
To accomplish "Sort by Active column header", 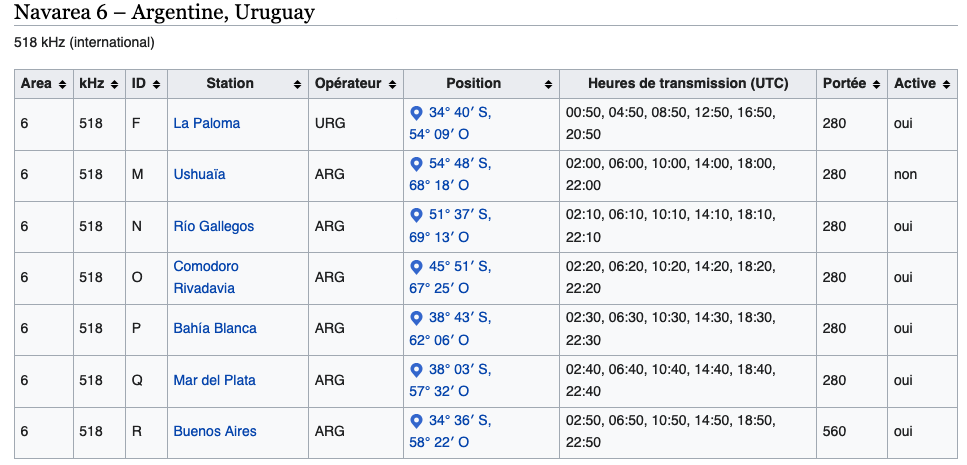I will point(945,84).
